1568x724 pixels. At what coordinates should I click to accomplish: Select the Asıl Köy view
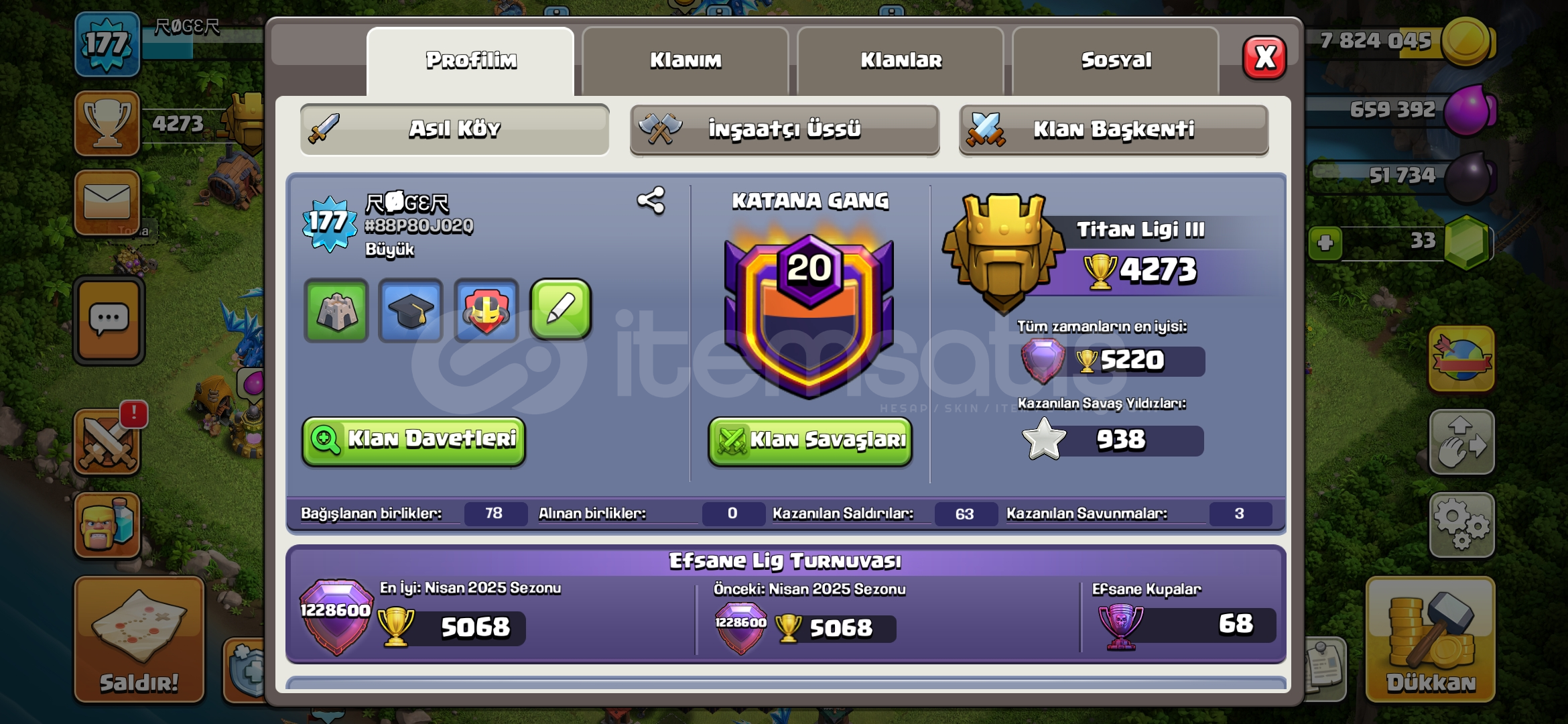pyautogui.click(x=455, y=129)
